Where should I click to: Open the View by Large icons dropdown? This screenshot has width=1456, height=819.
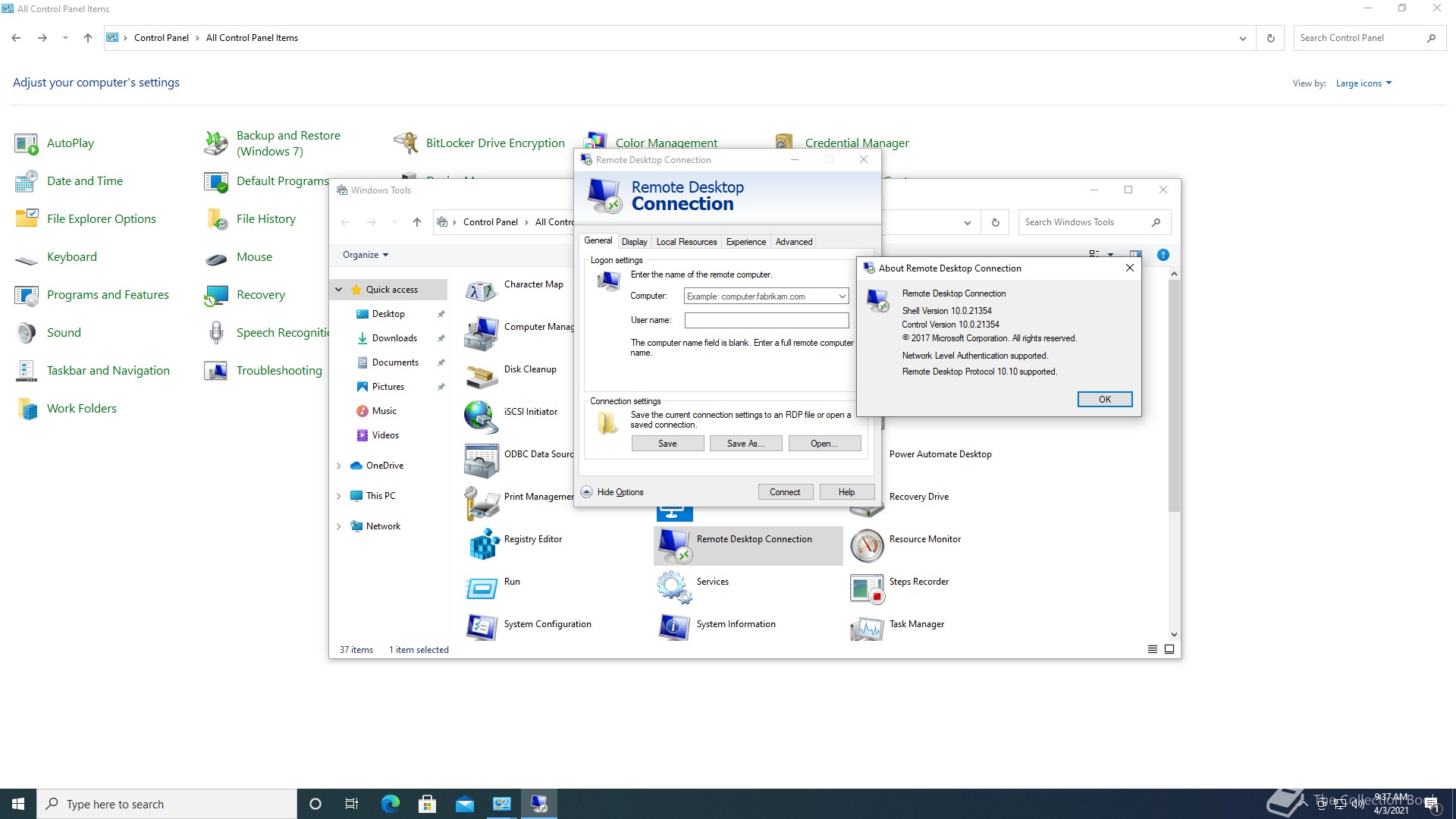(x=1363, y=83)
